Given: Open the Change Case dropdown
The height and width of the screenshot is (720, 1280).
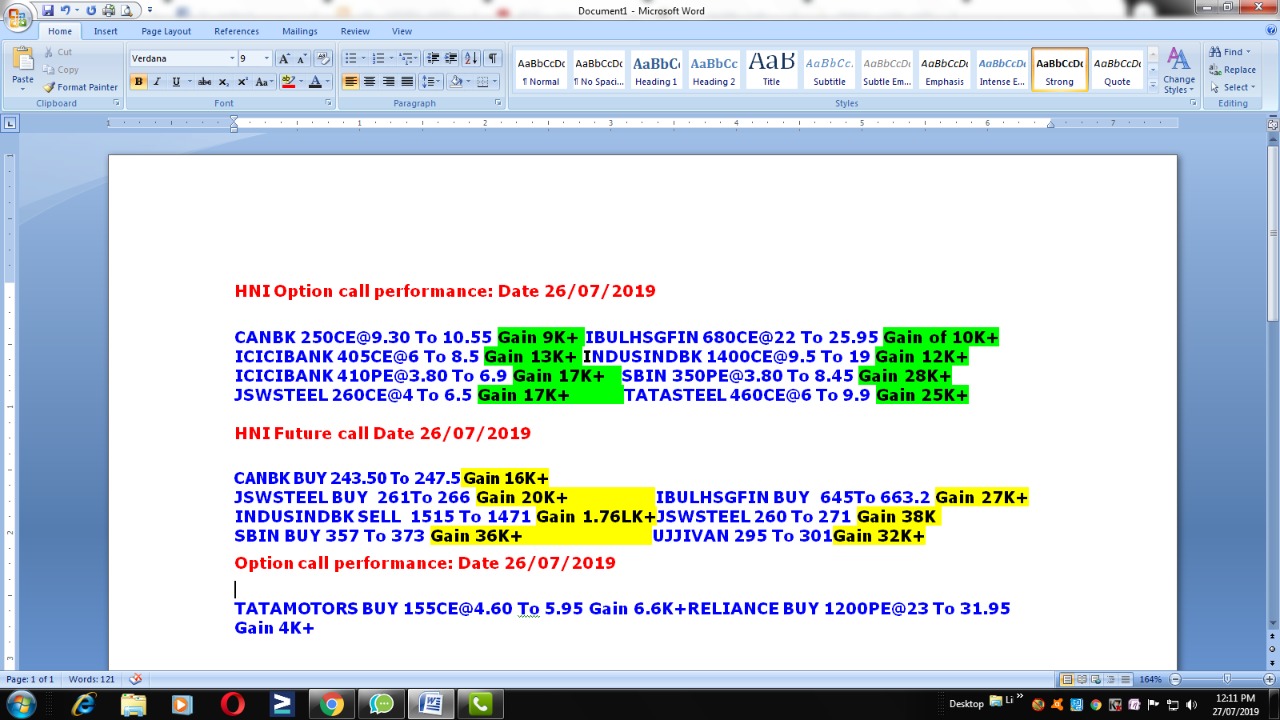Looking at the screenshot, I should 263,82.
